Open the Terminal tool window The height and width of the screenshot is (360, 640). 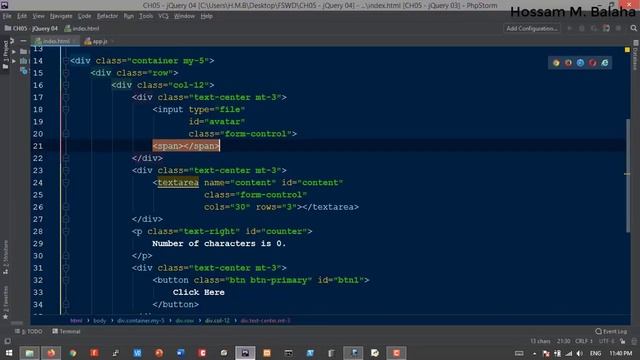pyautogui.click(x=66, y=331)
